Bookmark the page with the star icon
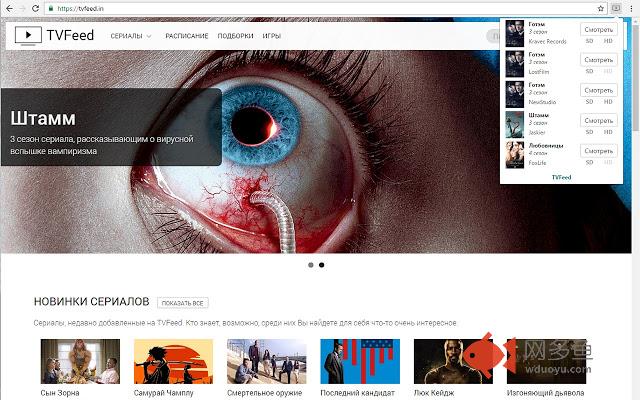The image size is (640, 400). point(600,8)
